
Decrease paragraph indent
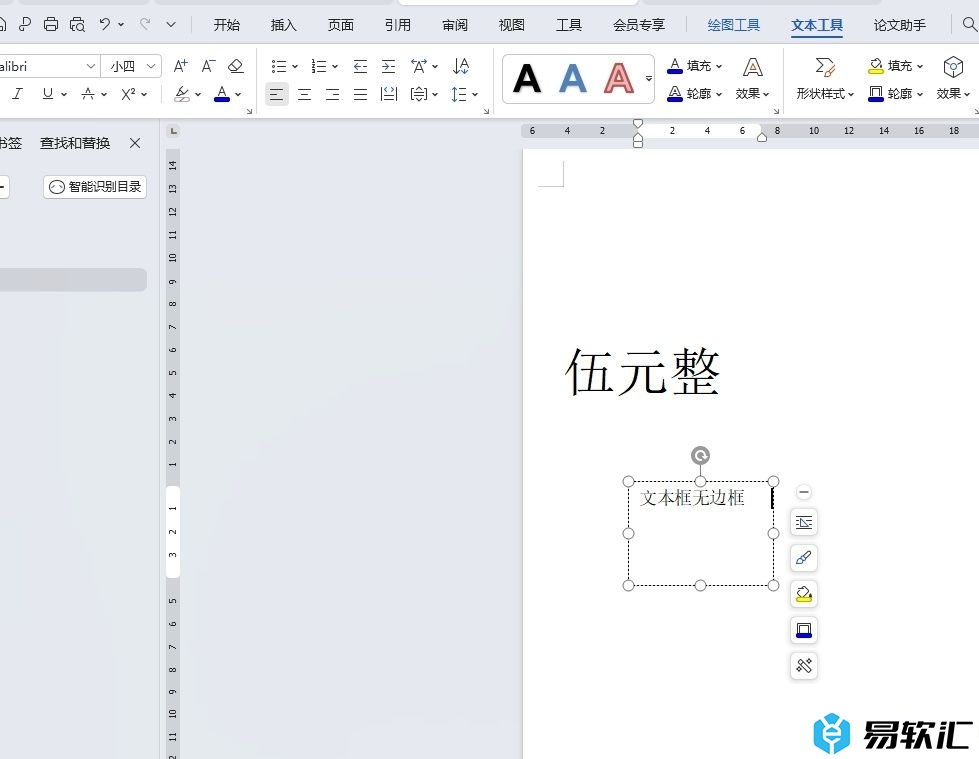[x=360, y=66]
